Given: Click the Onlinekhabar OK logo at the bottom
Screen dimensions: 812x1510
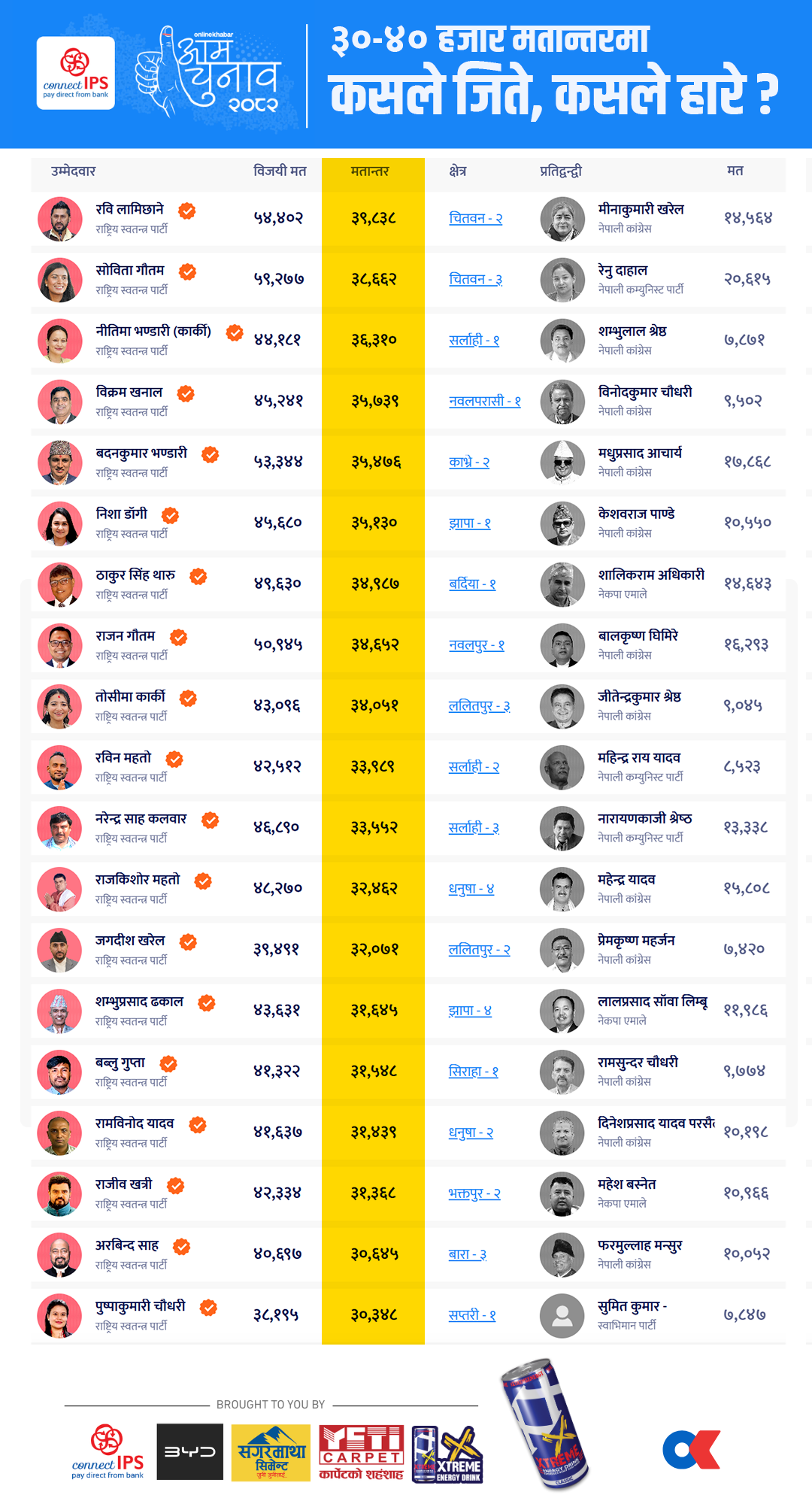Looking at the screenshot, I should [x=691, y=1450].
